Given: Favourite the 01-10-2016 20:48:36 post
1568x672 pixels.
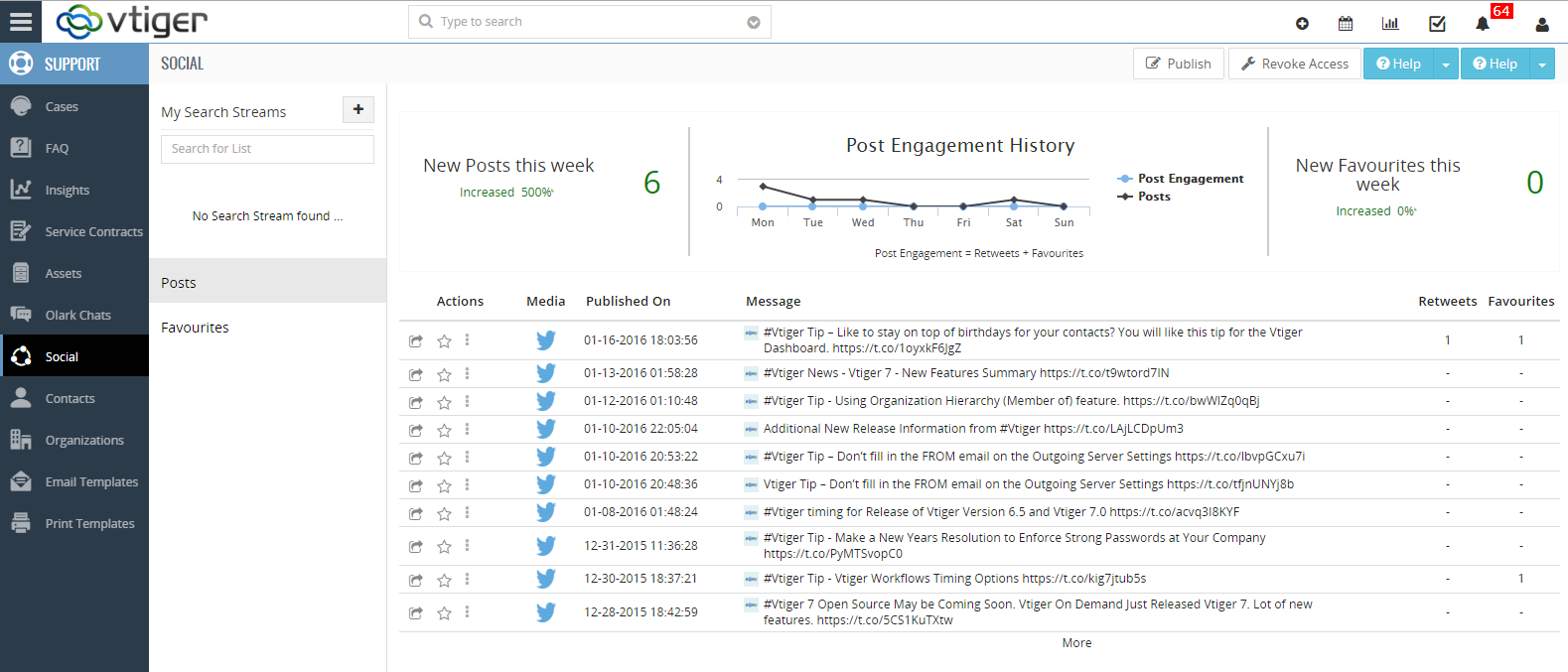Looking at the screenshot, I should tap(444, 486).
